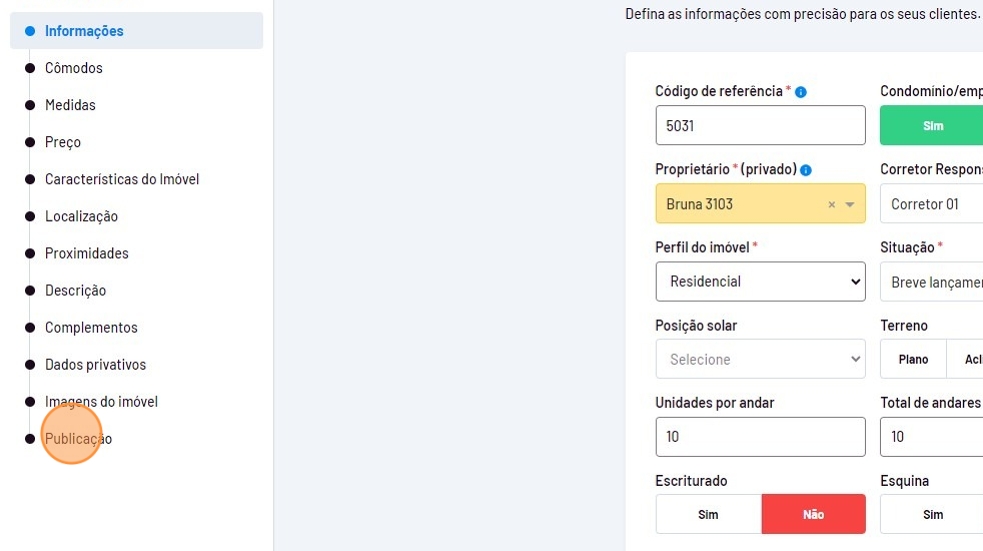Image resolution: width=983 pixels, height=551 pixels.
Task: Click the Código de referência input
Action: click(x=760, y=126)
